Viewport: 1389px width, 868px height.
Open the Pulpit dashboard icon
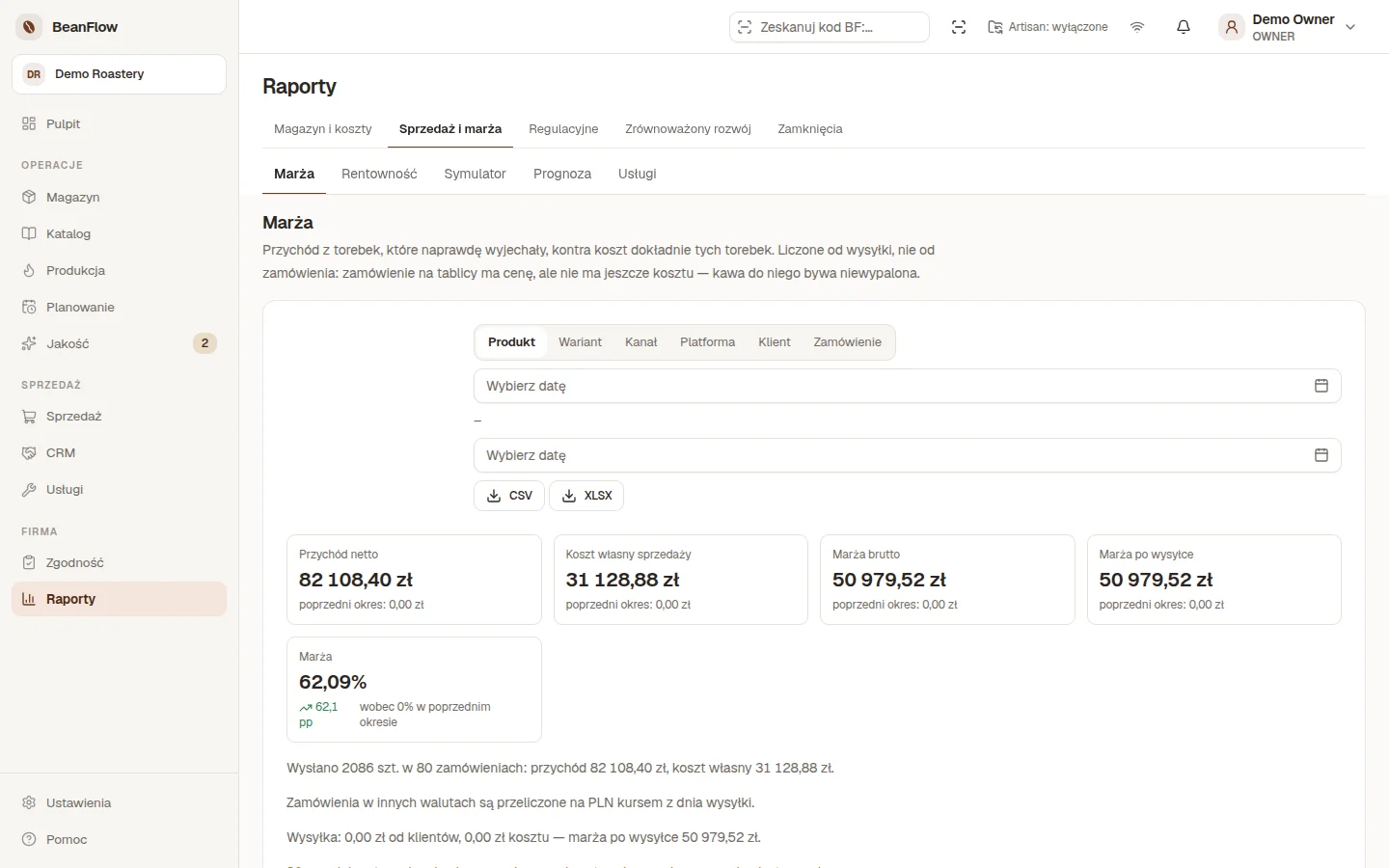[x=29, y=123]
